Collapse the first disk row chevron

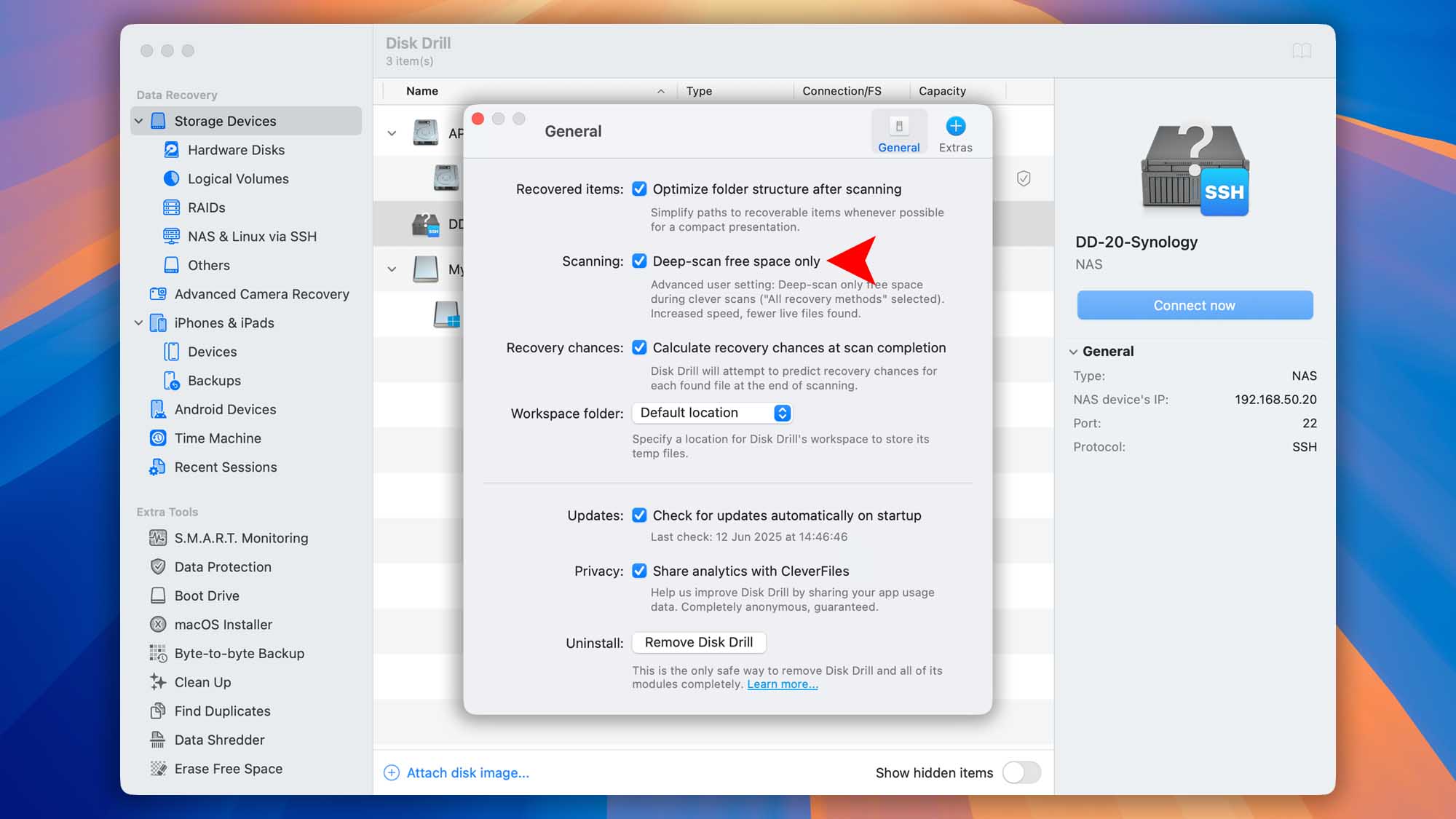[392, 134]
